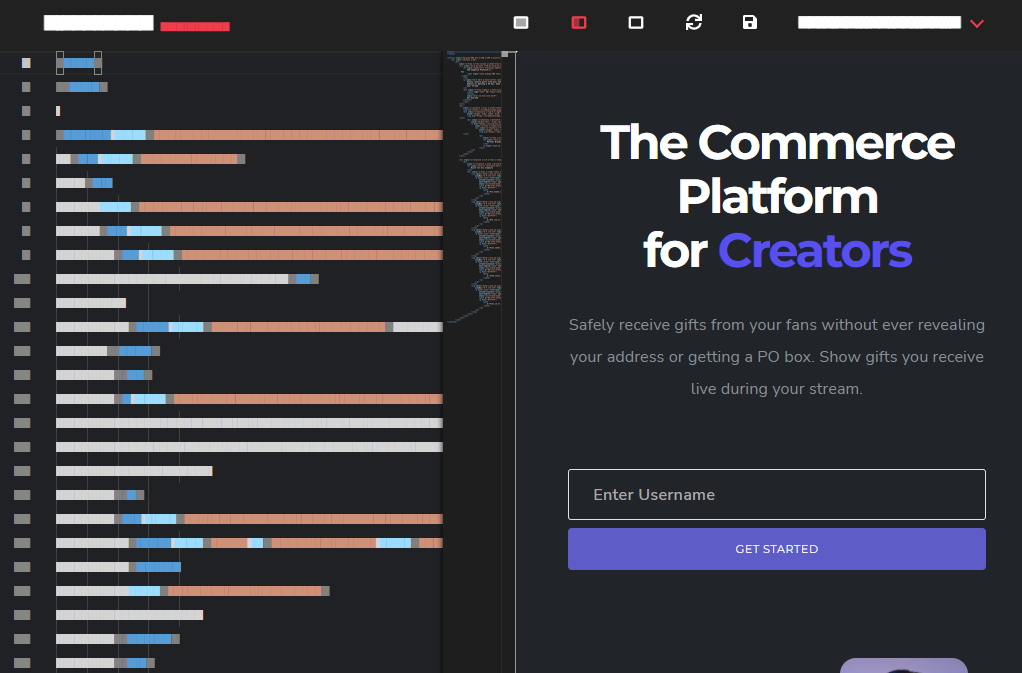This screenshot has width=1022, height=673.
Task: Click the avatar image at preview bottom
Action: point(903,665)
